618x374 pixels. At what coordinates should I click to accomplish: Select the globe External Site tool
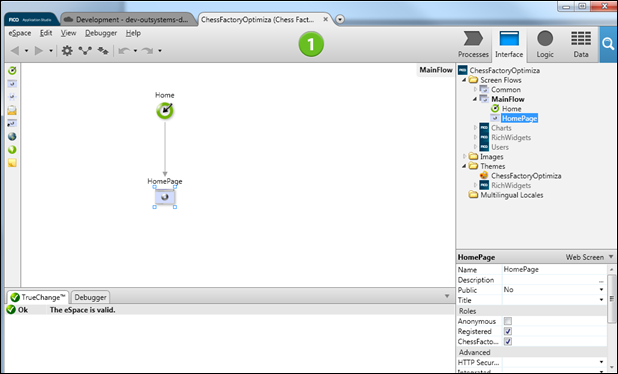pyautogui.click(x=12, y=136)
